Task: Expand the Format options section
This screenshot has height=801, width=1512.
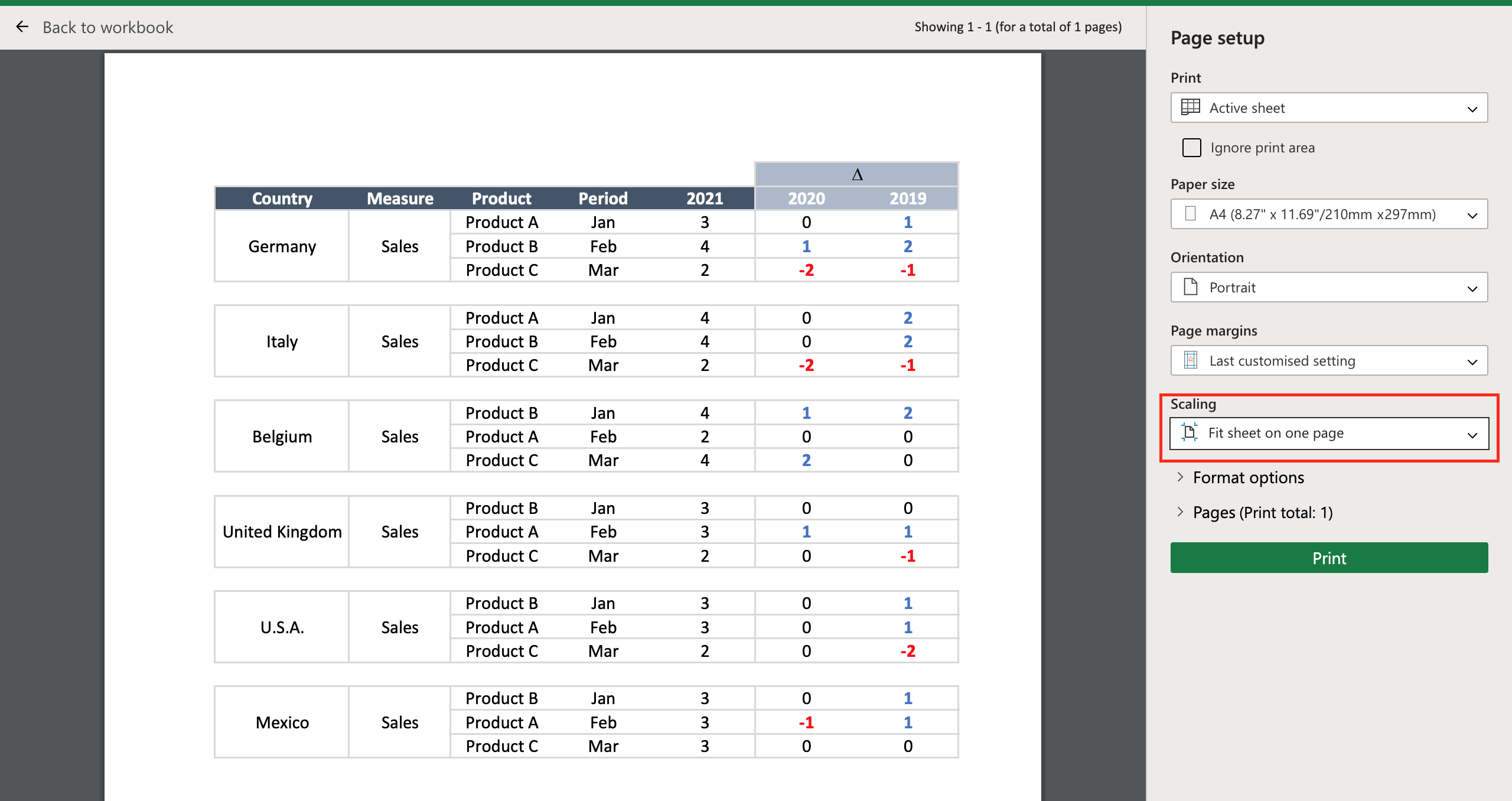Action: [x=1244, y=477]
